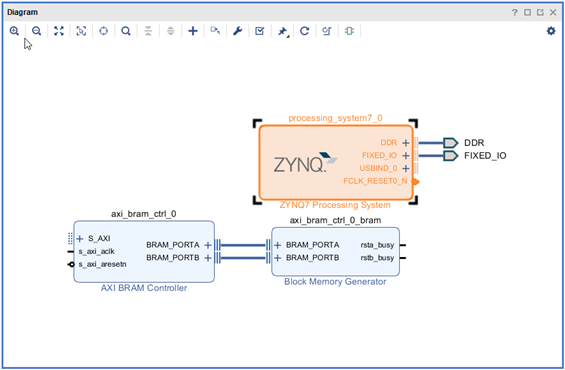Image resolution: width=565 pixels, height=370 pixels.
Task: Expand BRAM_PORTA on axi_bram_ctrl_0
Action: tap(208, 245)
